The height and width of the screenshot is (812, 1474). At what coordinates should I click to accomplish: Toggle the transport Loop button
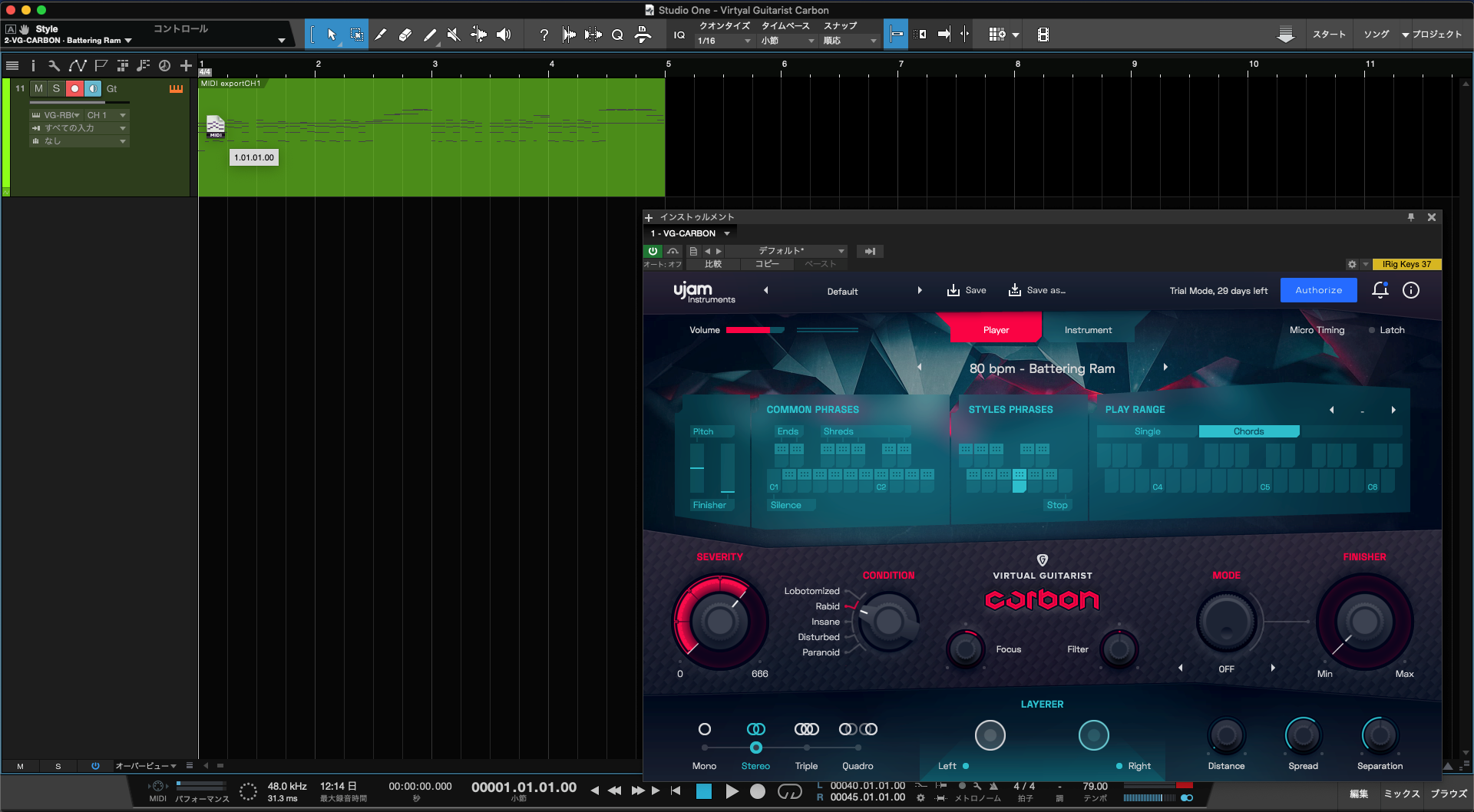tap(789, 791)
